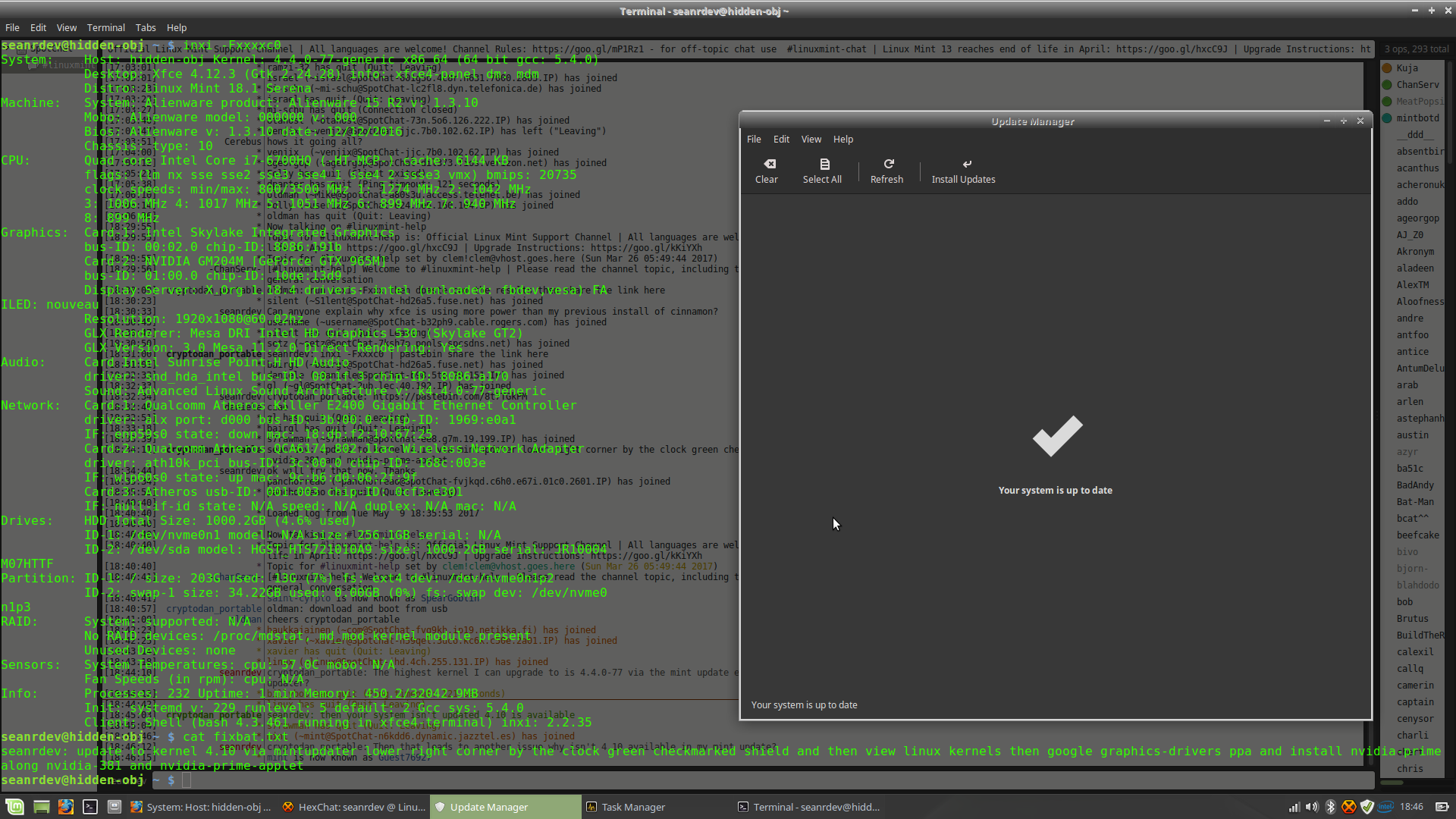
Task: Click the battery power tray icon
Action: (x=1442, y=807)
